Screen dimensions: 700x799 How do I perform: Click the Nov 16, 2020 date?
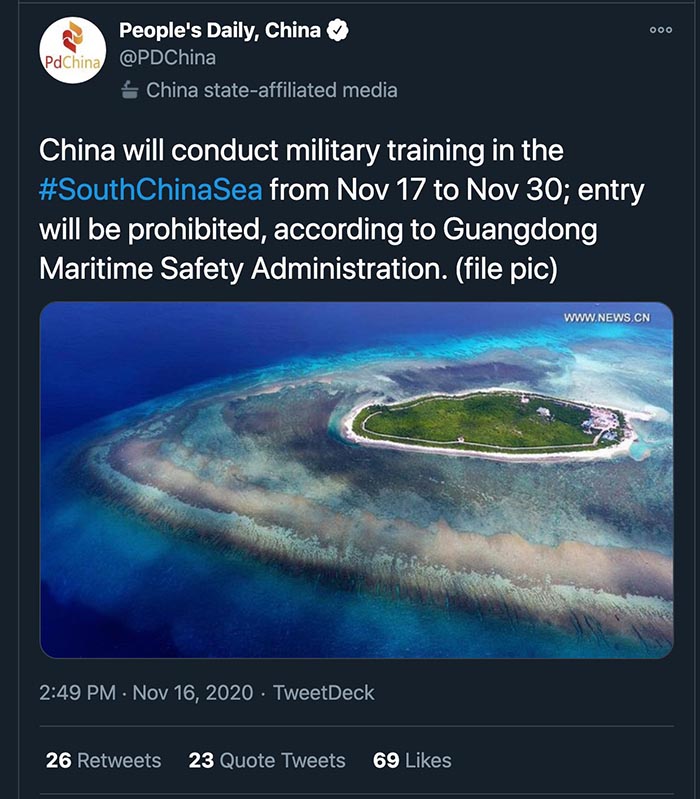click(193, 692)
